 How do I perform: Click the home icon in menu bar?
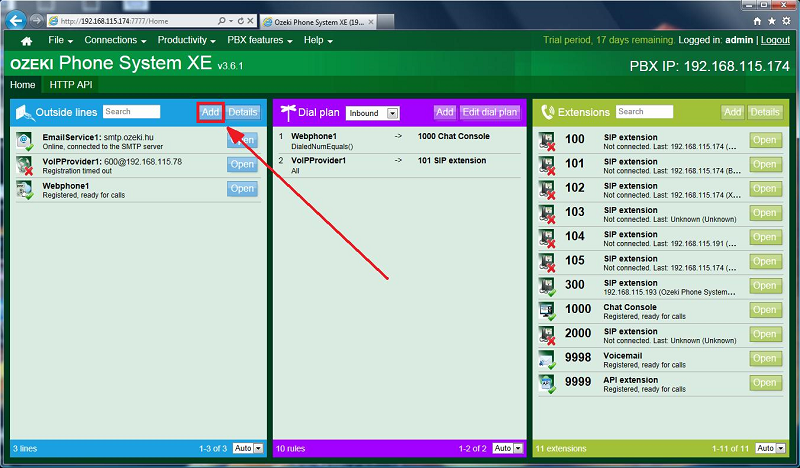(x=27, y=41)
